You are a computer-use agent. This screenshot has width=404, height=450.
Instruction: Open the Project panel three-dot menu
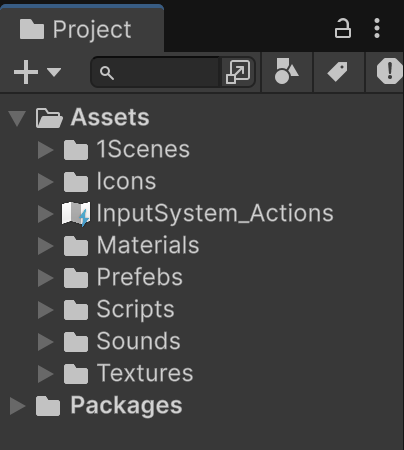(x=377, y=28)
